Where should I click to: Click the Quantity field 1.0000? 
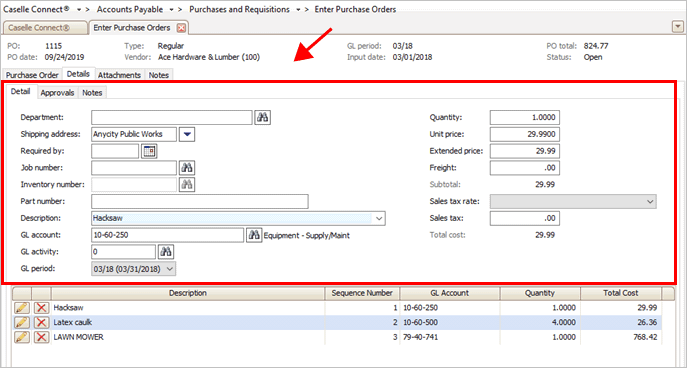525,117
